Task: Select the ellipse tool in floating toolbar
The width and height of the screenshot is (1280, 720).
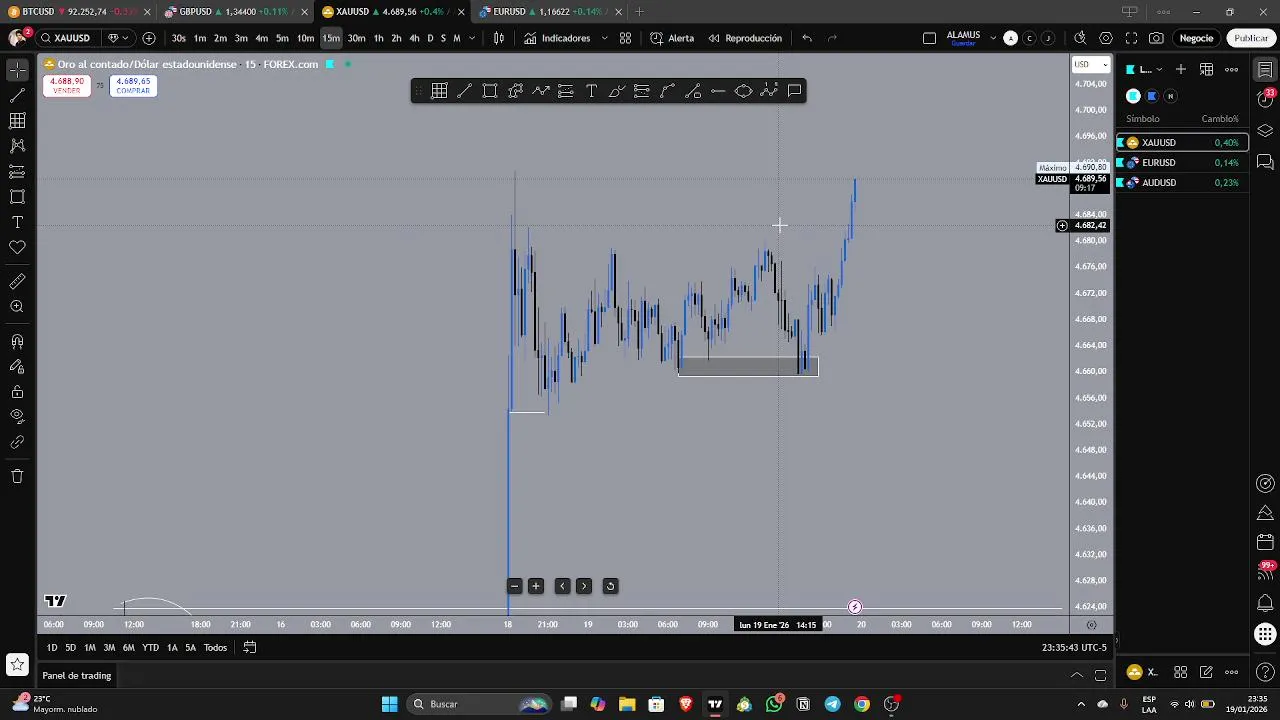Action: (743, 91)
